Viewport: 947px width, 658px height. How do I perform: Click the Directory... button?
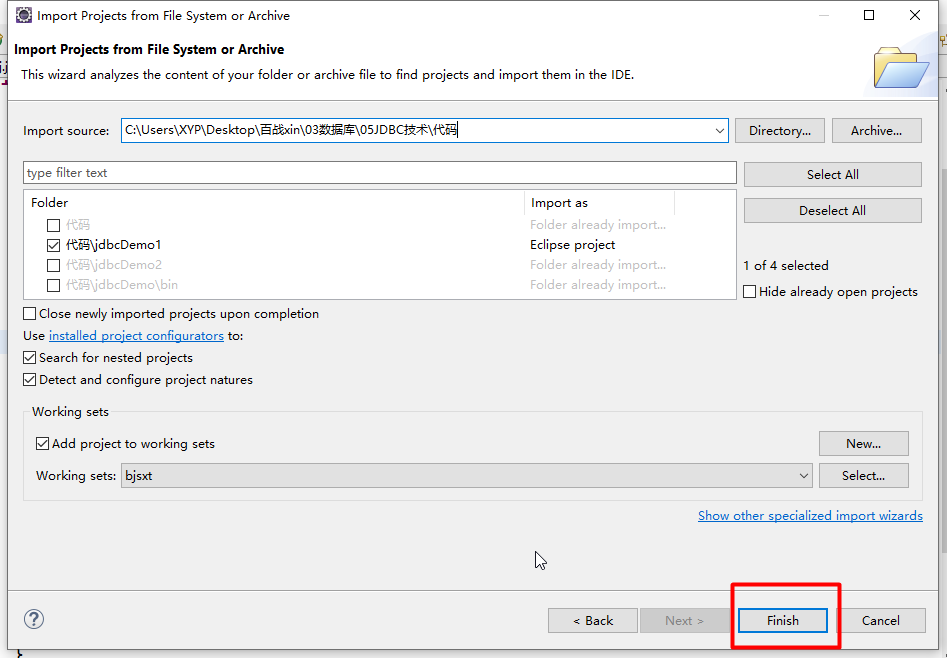[780, 131]
